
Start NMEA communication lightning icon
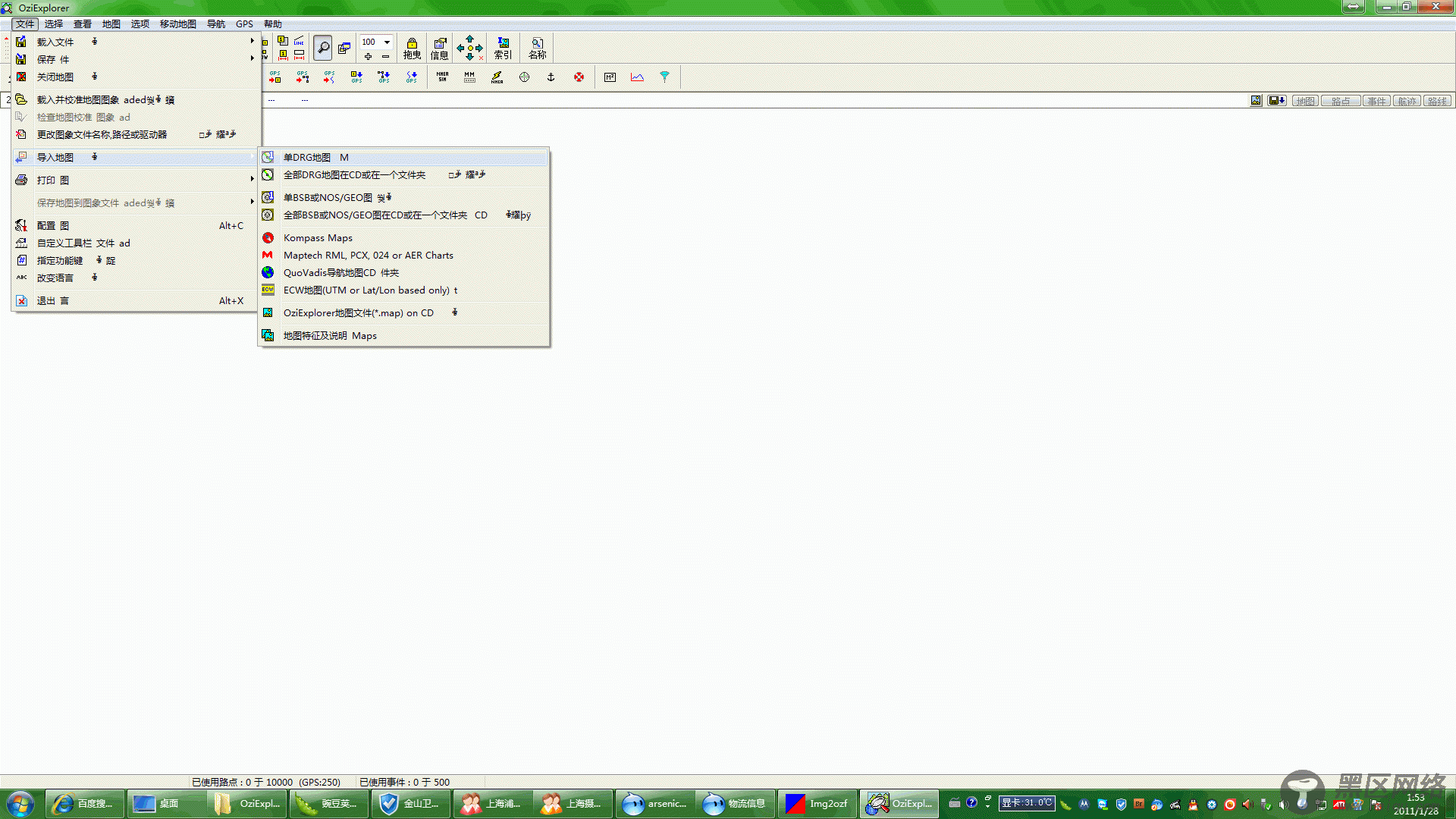tap(497, 77)
